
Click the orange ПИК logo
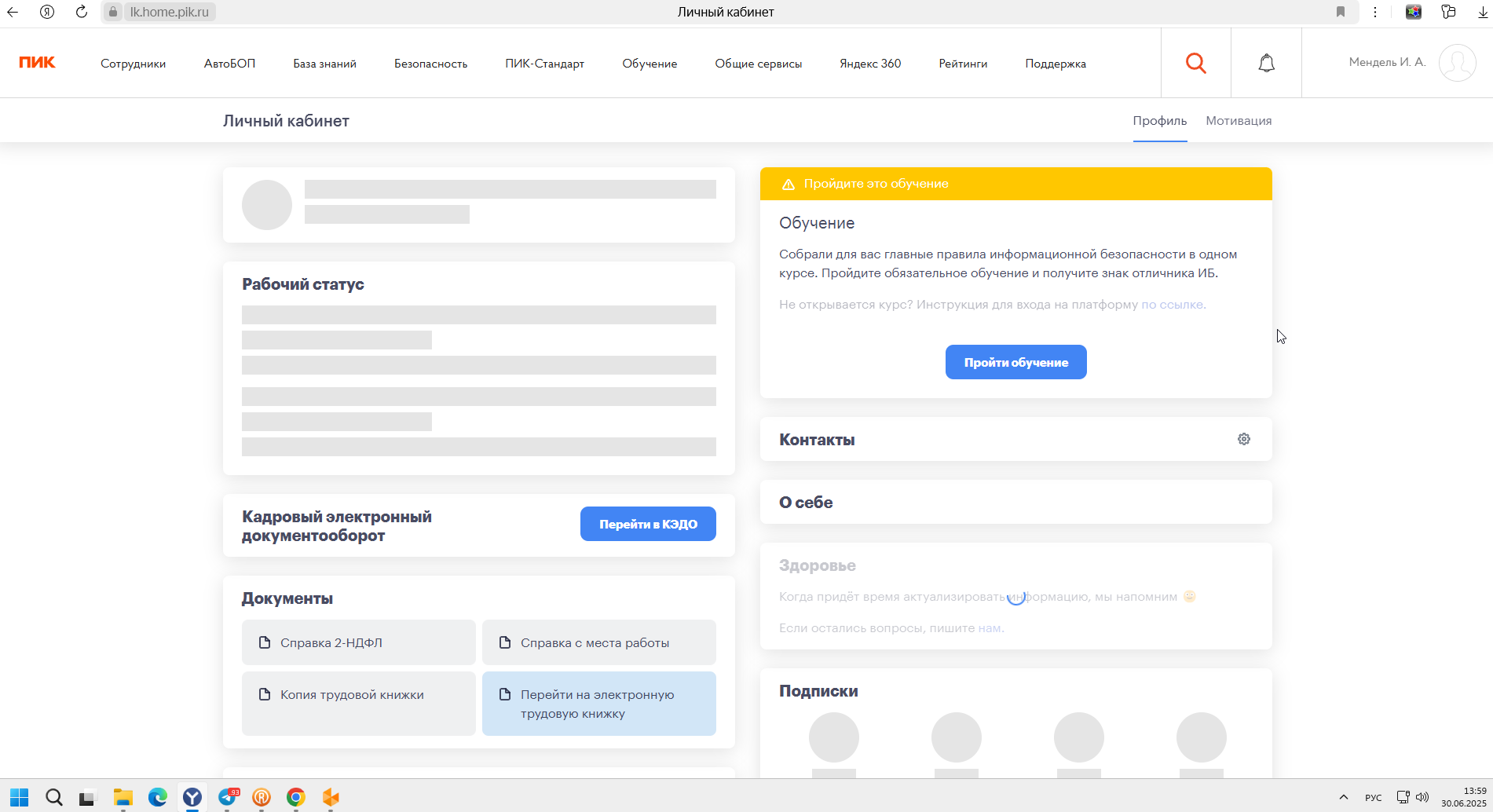[37, 63]
